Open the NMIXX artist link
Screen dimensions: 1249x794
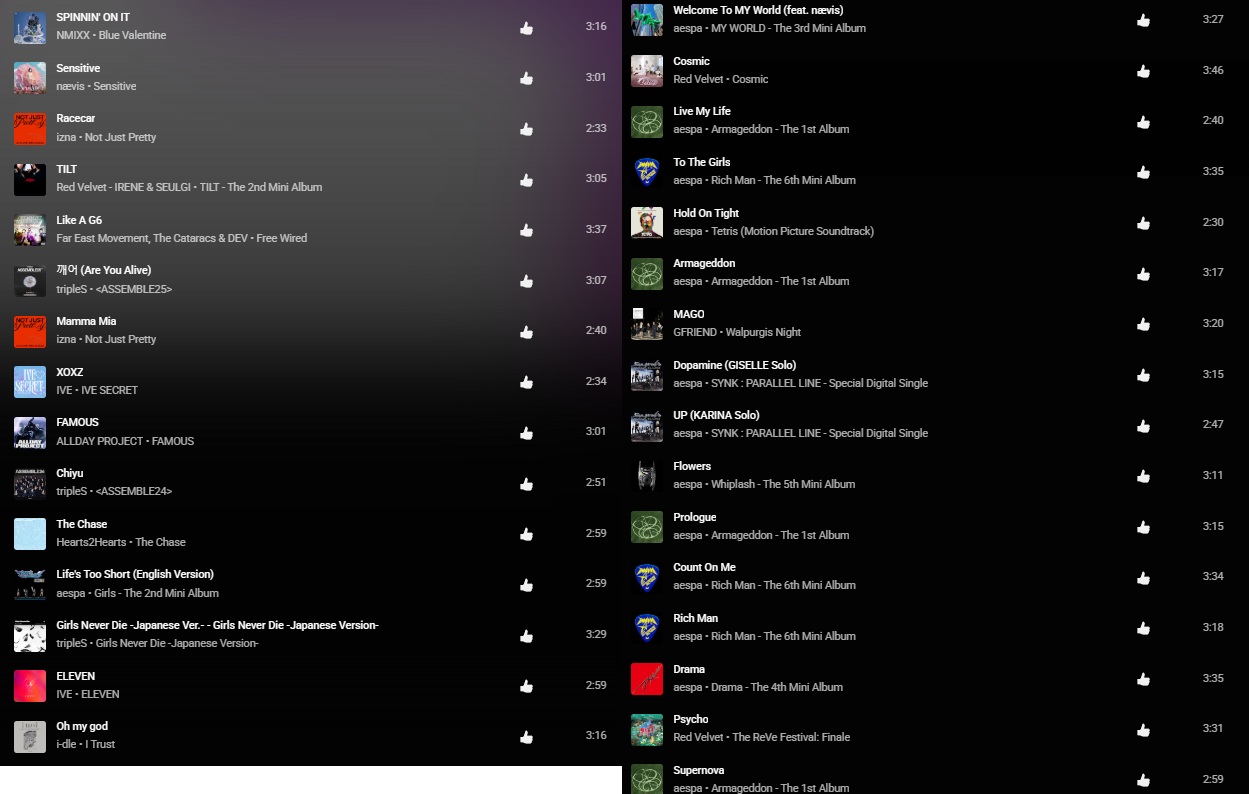pyautogui.click(x=73, y=36)
